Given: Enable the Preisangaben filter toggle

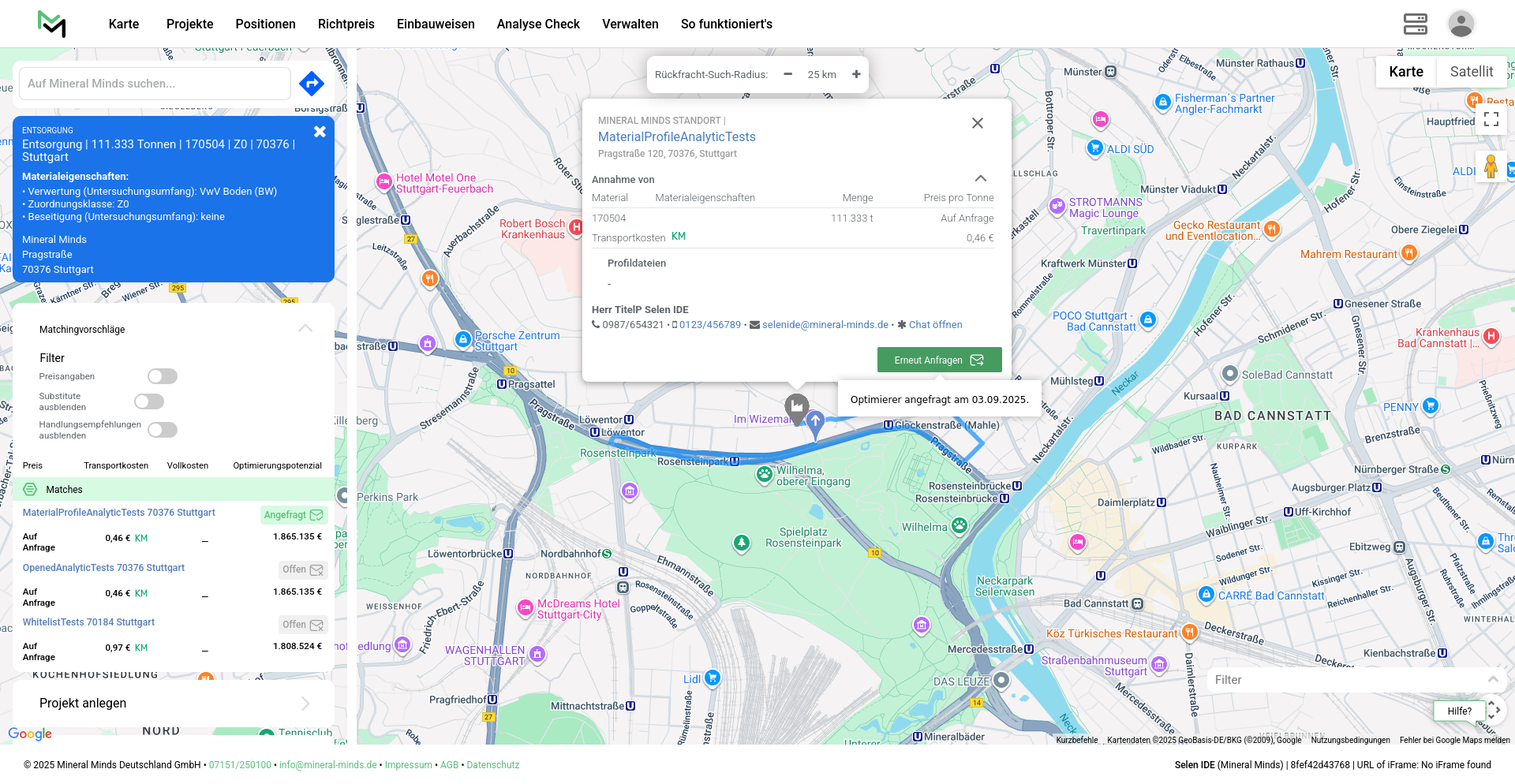Looking at the screenshot, I should [x=163, y=376].
